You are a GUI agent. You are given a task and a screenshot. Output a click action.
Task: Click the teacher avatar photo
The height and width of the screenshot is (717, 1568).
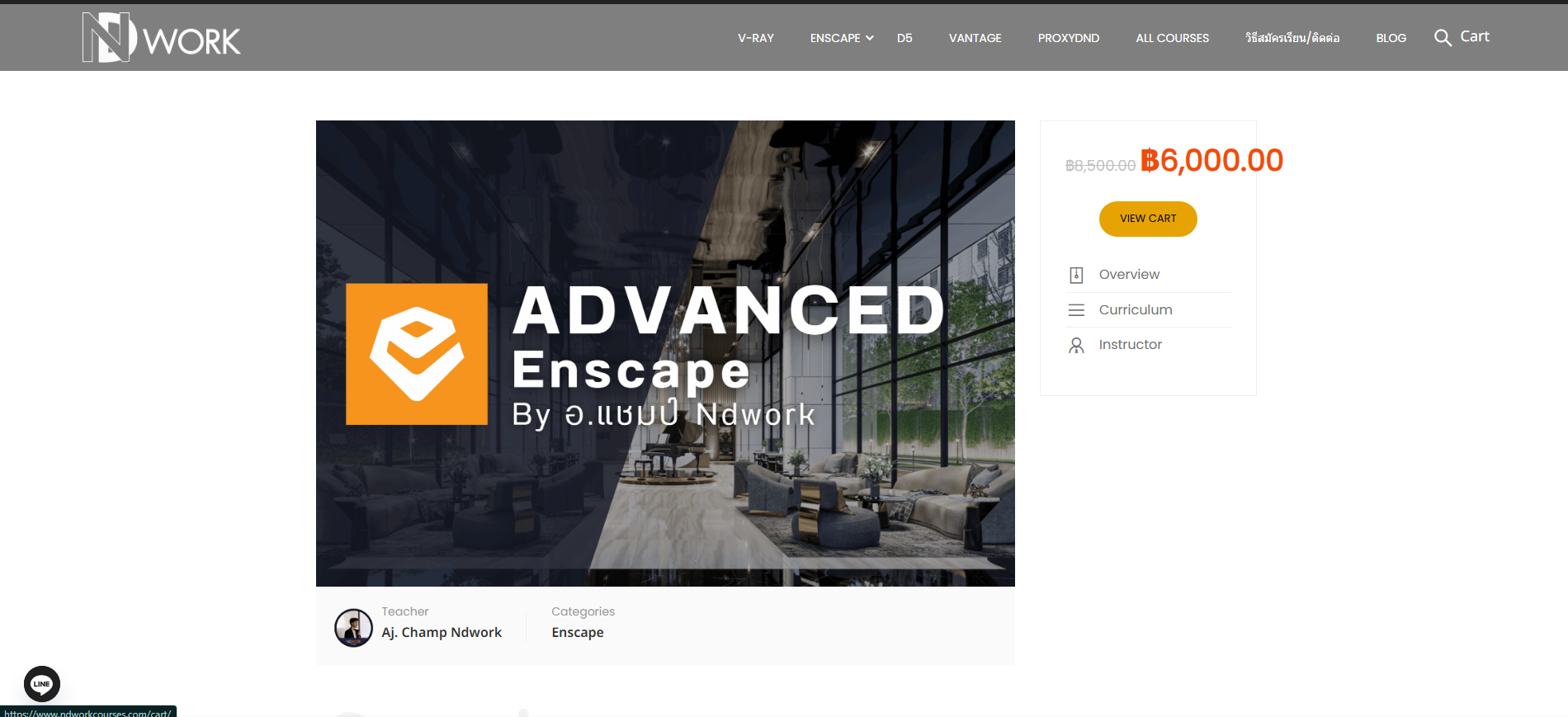(353, 627)
